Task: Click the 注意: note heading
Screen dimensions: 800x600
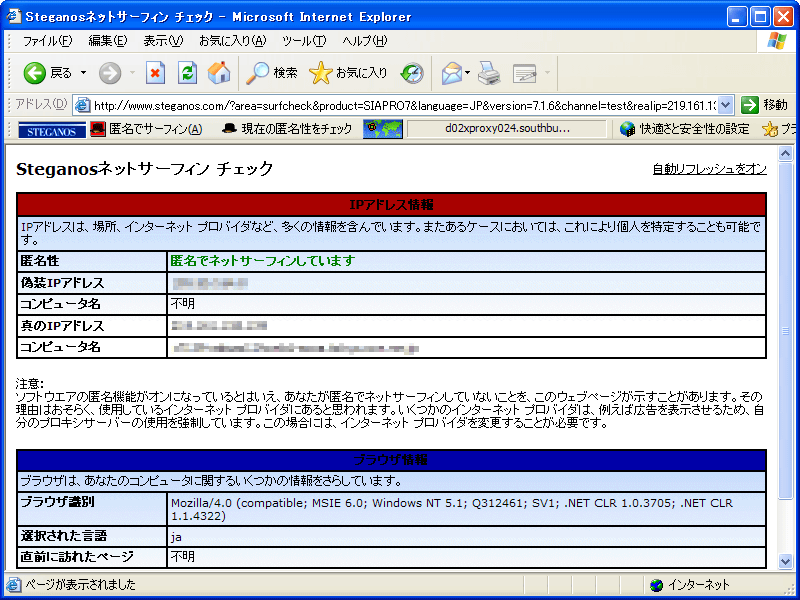Action: pyautogui.click(x=30, y=384)
